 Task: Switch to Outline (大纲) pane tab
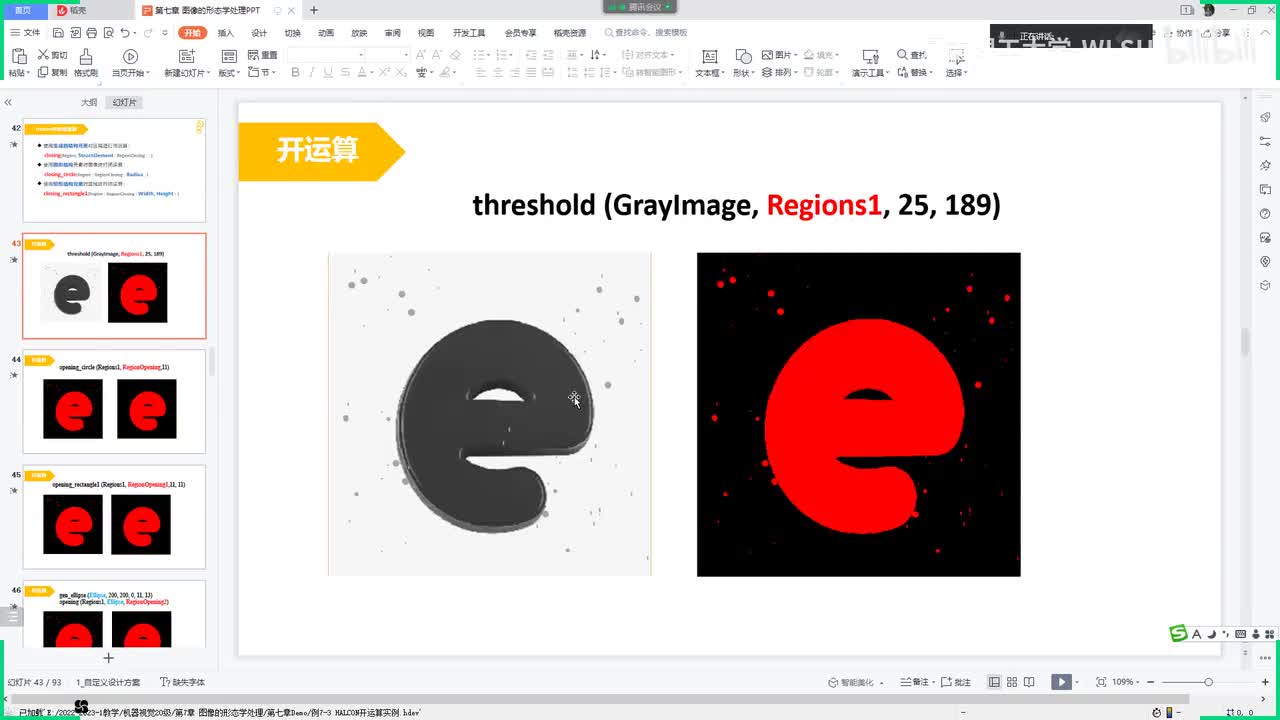[89, 102]
